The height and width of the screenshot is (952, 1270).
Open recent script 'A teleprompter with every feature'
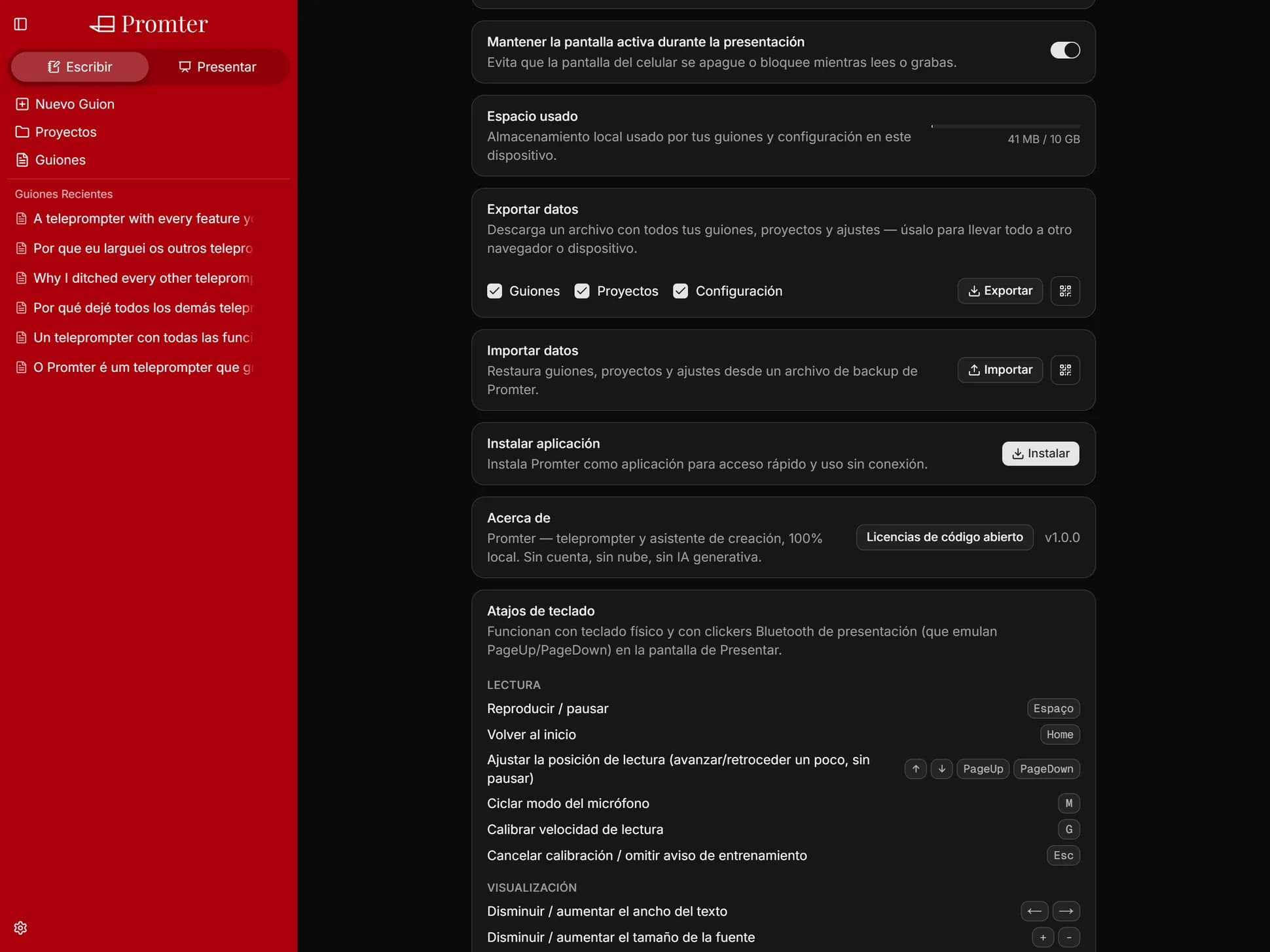coord(135,219)
